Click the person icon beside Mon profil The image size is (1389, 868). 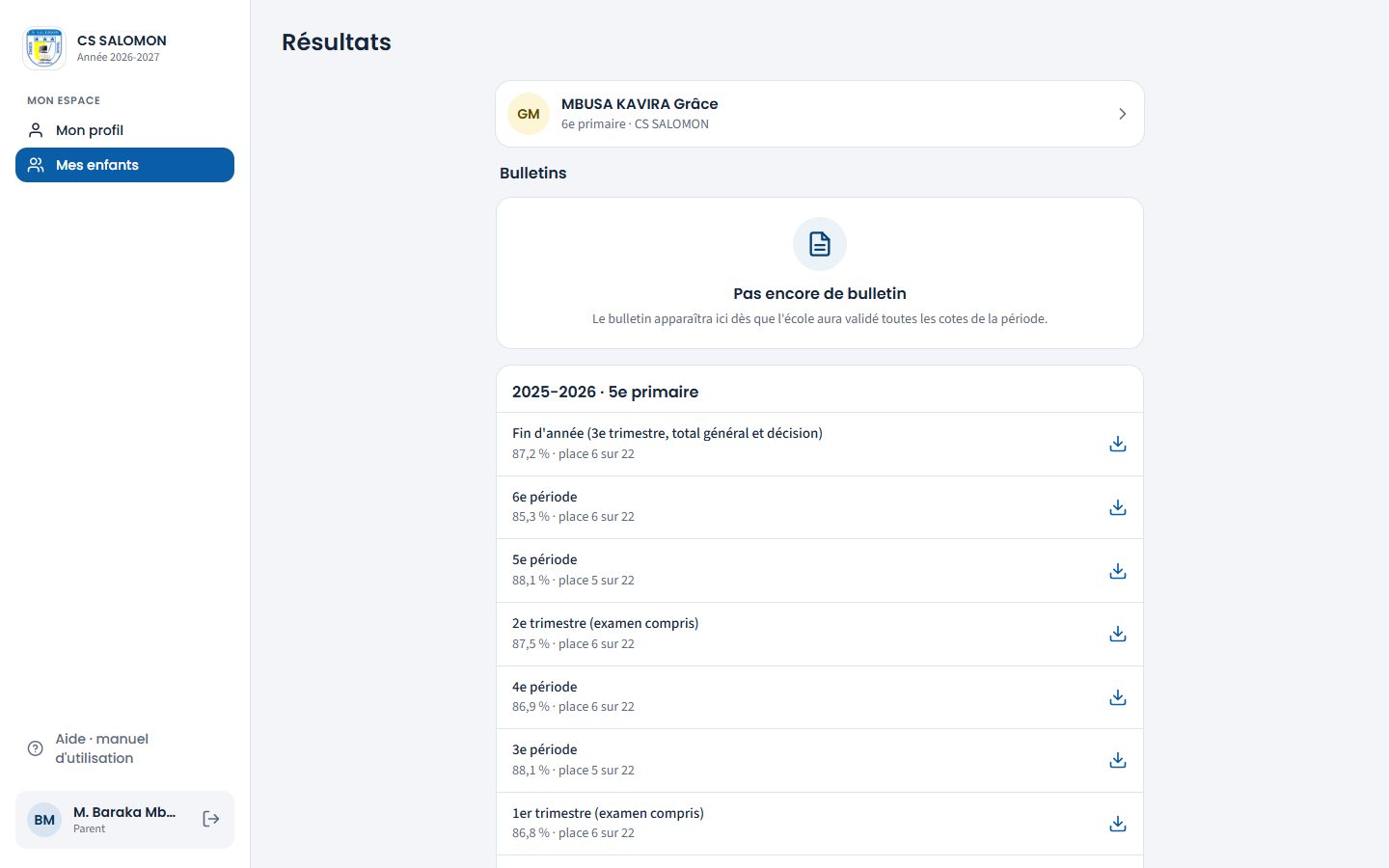36,130
